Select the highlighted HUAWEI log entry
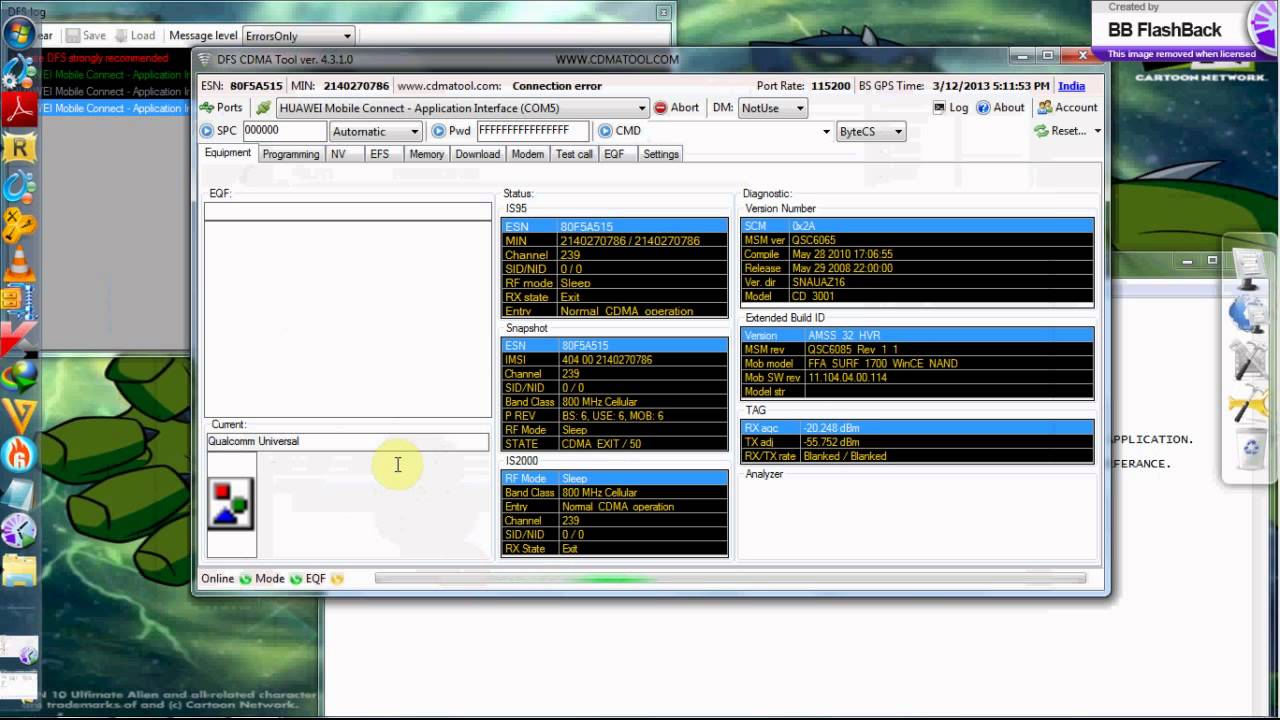The width and height of the screenshot is (1280, 720). [x=115, y=108]
